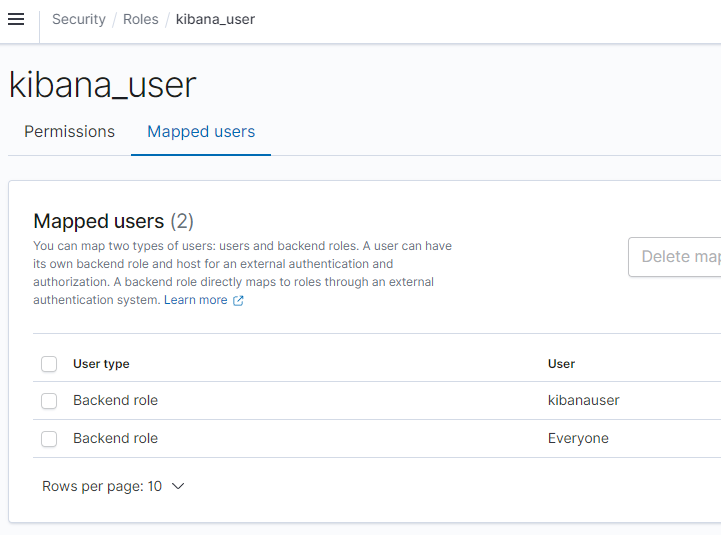
Task: Switch to the Permissions tab
Action: [x=69, y=132]
